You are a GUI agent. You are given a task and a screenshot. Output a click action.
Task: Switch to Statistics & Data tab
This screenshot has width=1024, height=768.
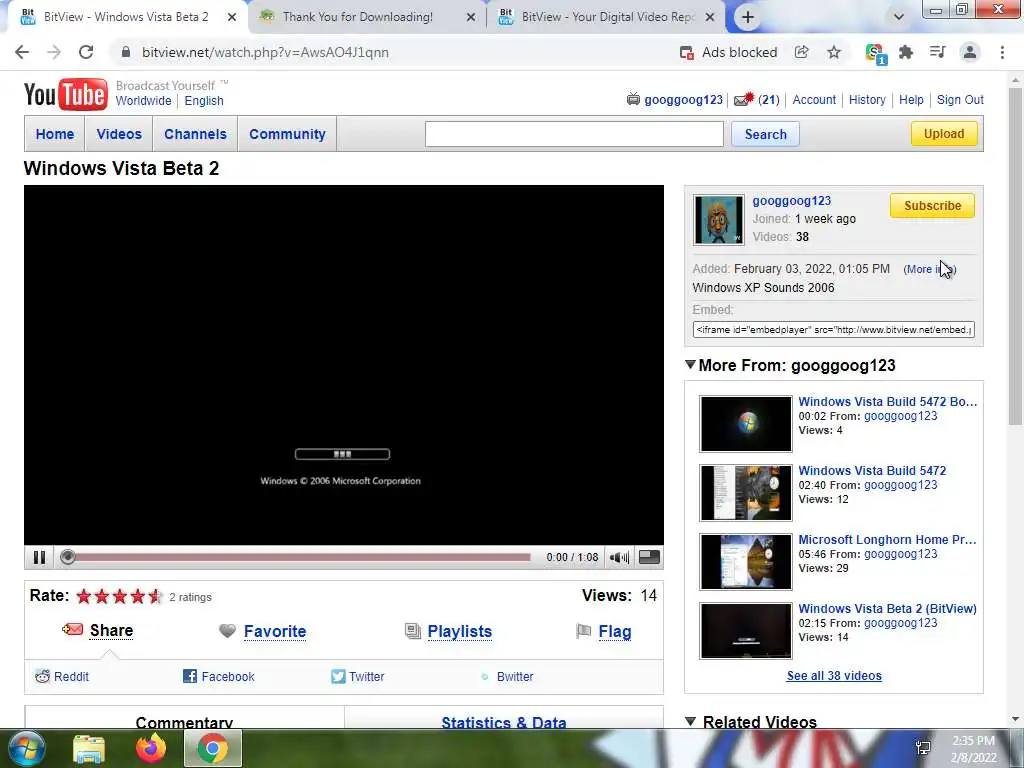(x=504, y=722)
